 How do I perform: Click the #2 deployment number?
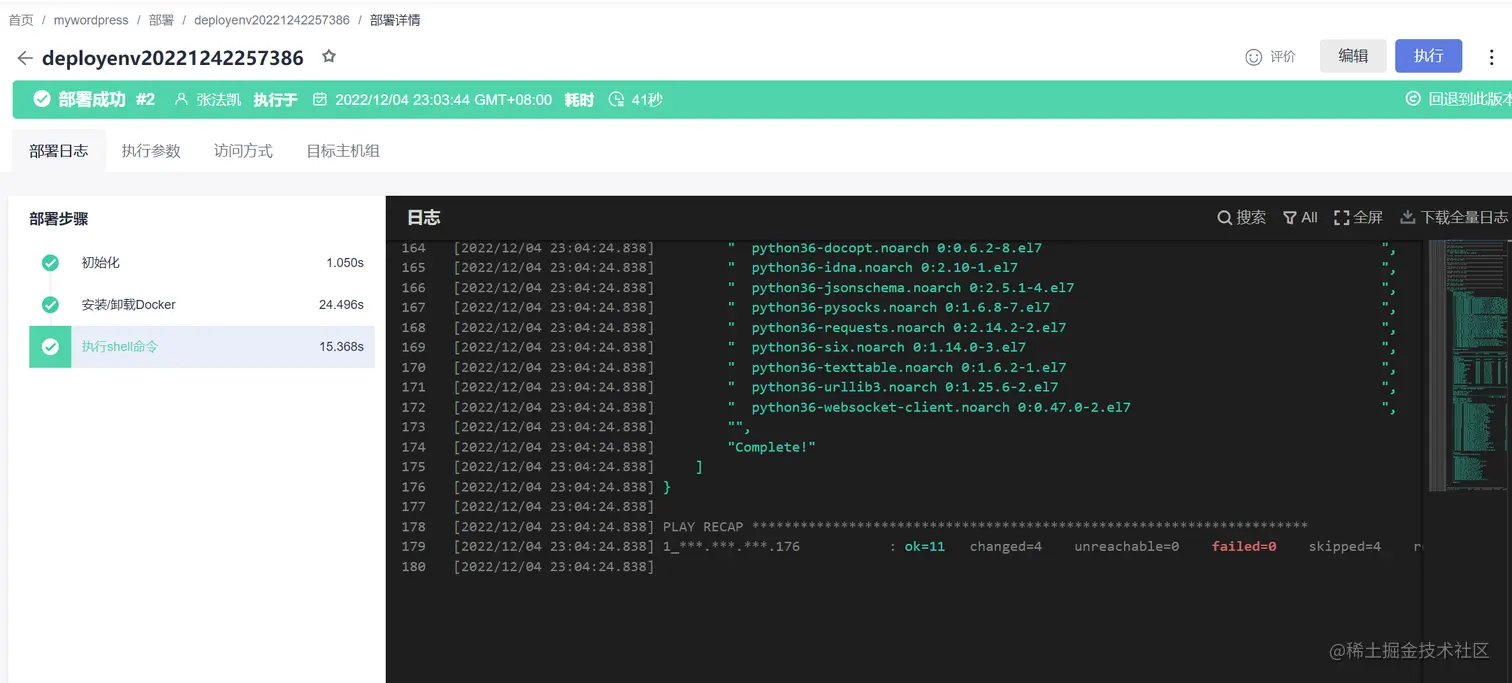[x=146, y=99]
